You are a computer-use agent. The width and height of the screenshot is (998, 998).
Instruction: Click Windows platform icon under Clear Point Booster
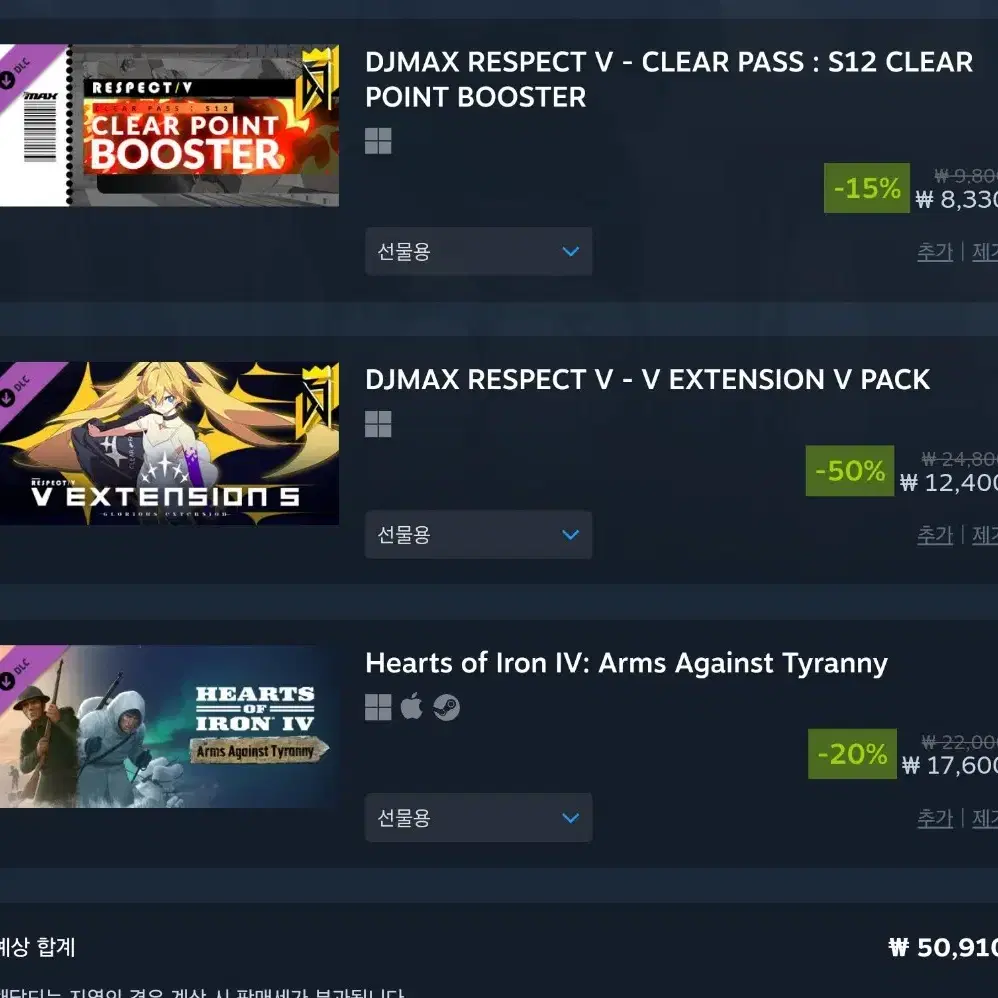tap(378, 141)
